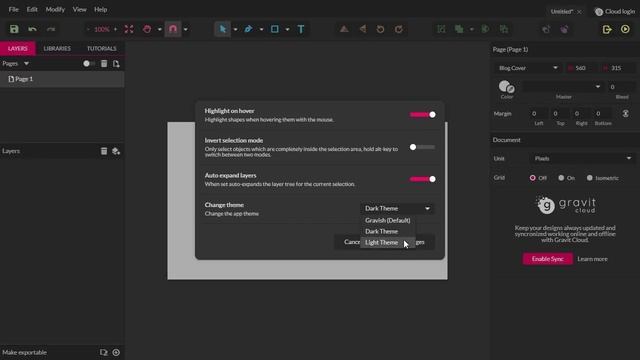640x360 pixels.
Task: Open the View menu
Action: (x=80, y=9)
